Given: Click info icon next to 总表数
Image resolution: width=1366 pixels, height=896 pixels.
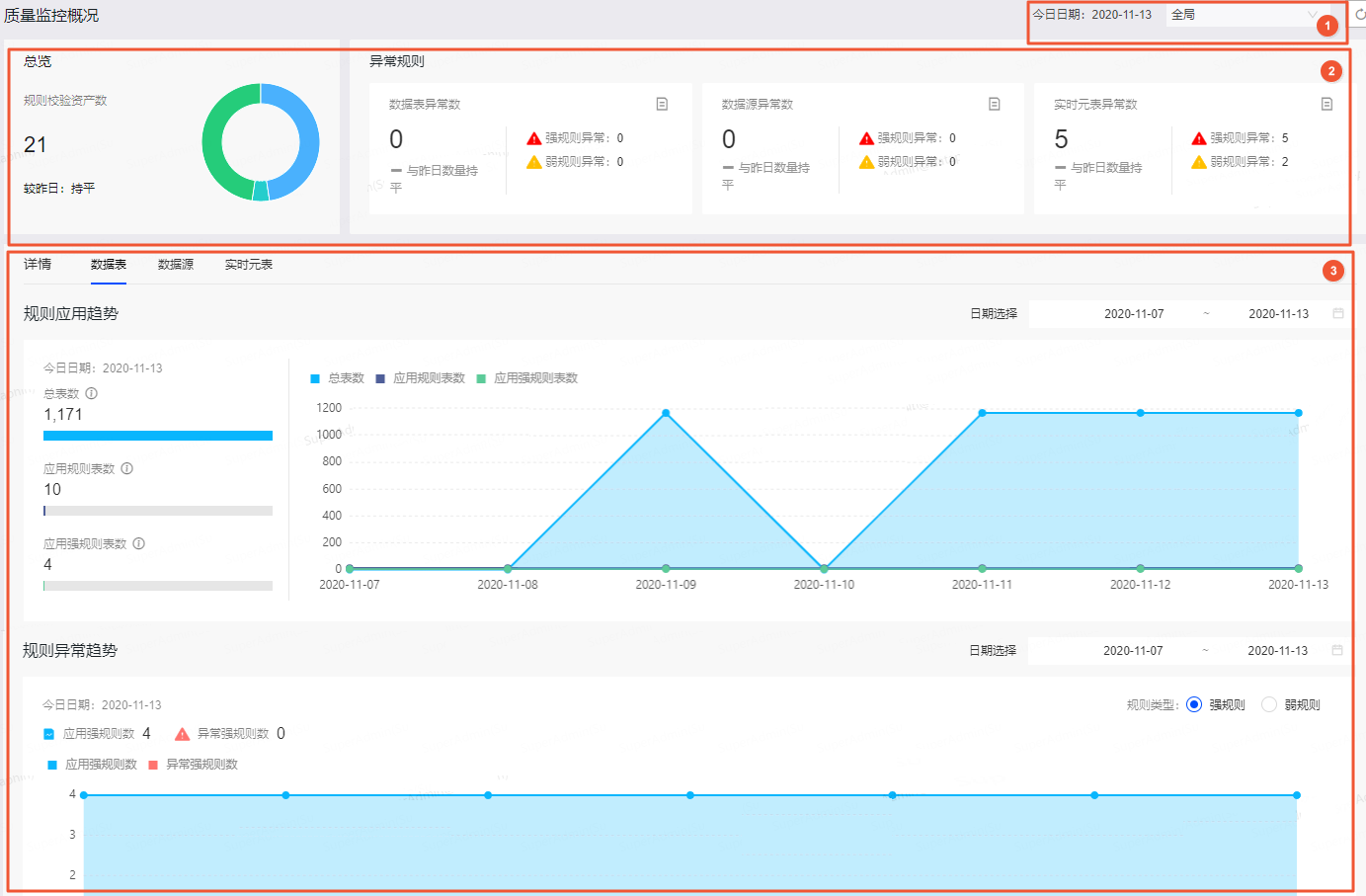Looking at the screenshot, I should pos(92,393).
